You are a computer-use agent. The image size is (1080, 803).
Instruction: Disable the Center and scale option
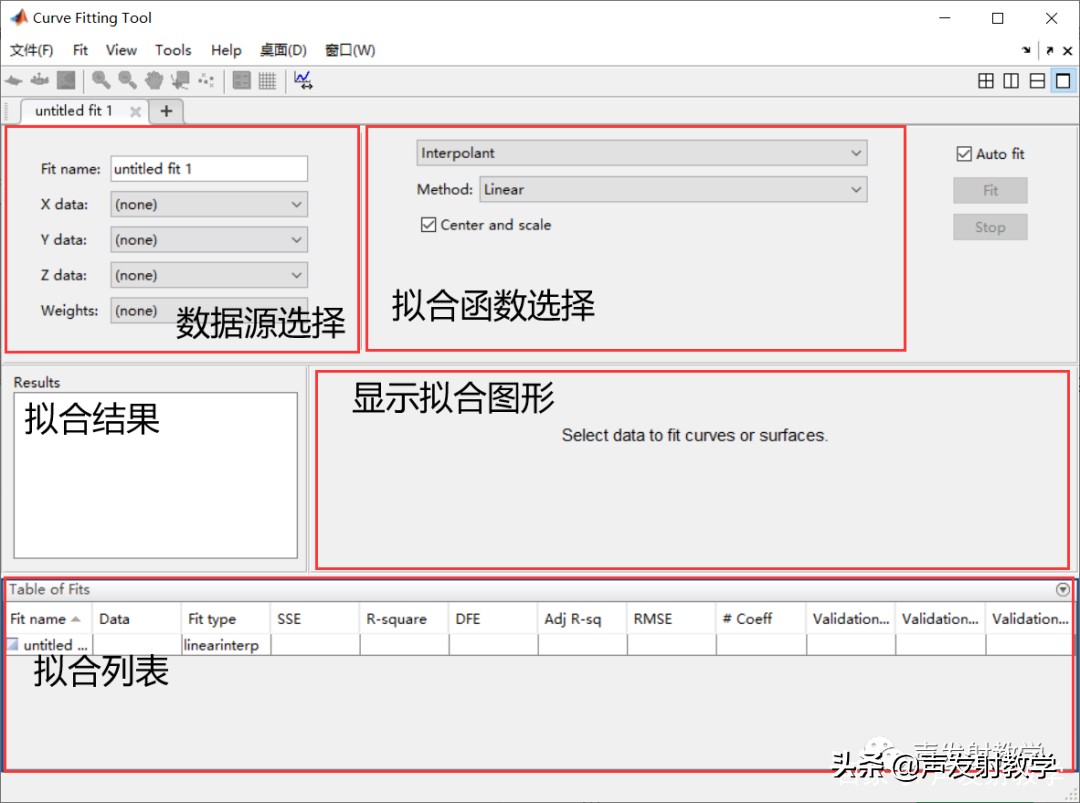[428, 225]
